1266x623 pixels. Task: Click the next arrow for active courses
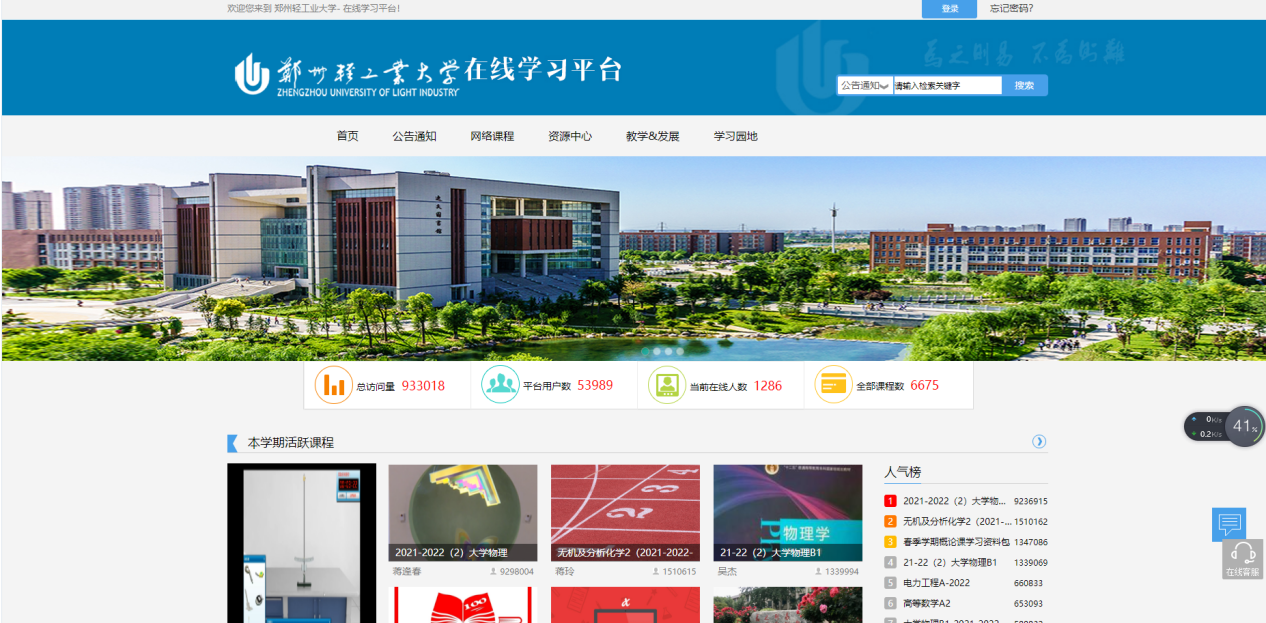pyautogui.click(x=1039, y=442)
